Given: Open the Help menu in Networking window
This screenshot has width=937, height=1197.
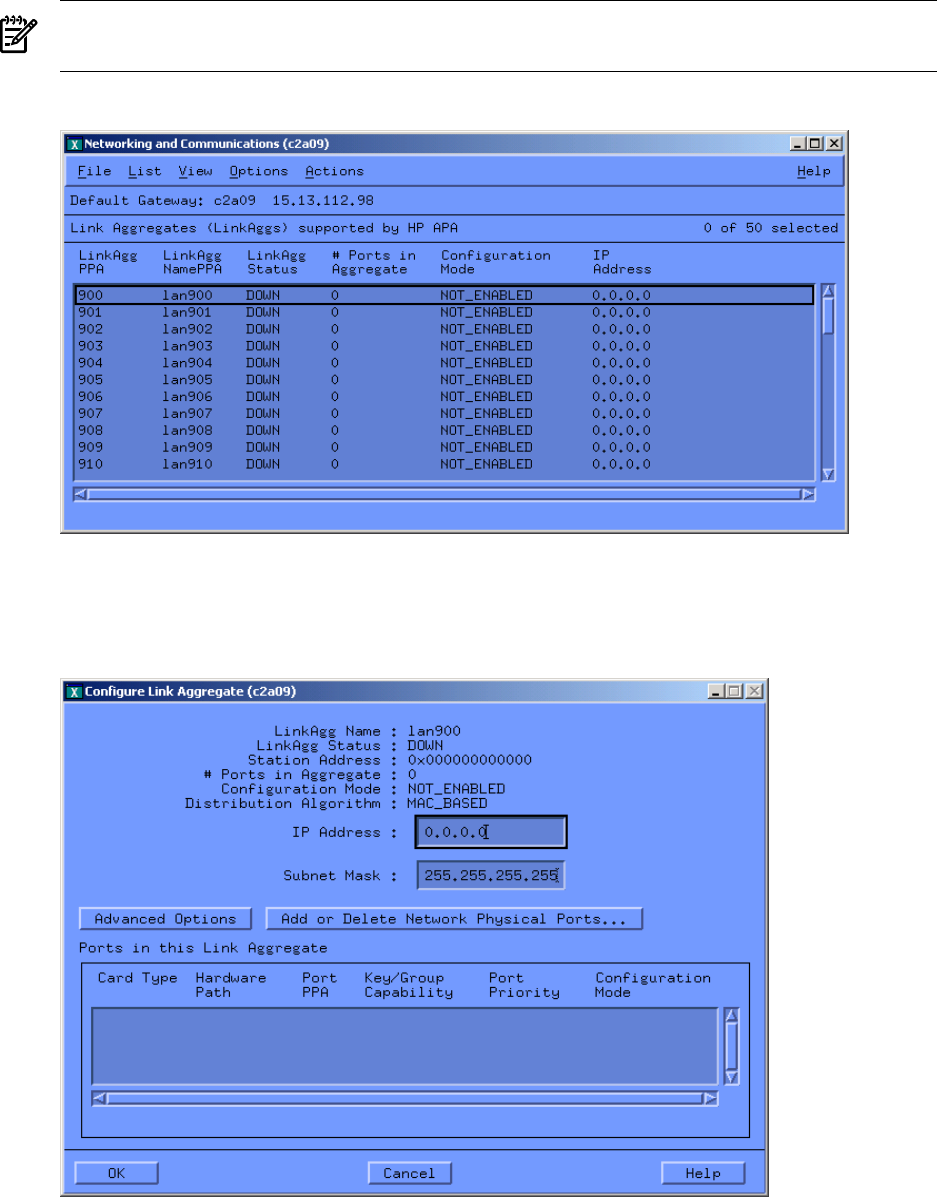Looking at the screenshot, I should pyautogui.click(x=813, y=171).
